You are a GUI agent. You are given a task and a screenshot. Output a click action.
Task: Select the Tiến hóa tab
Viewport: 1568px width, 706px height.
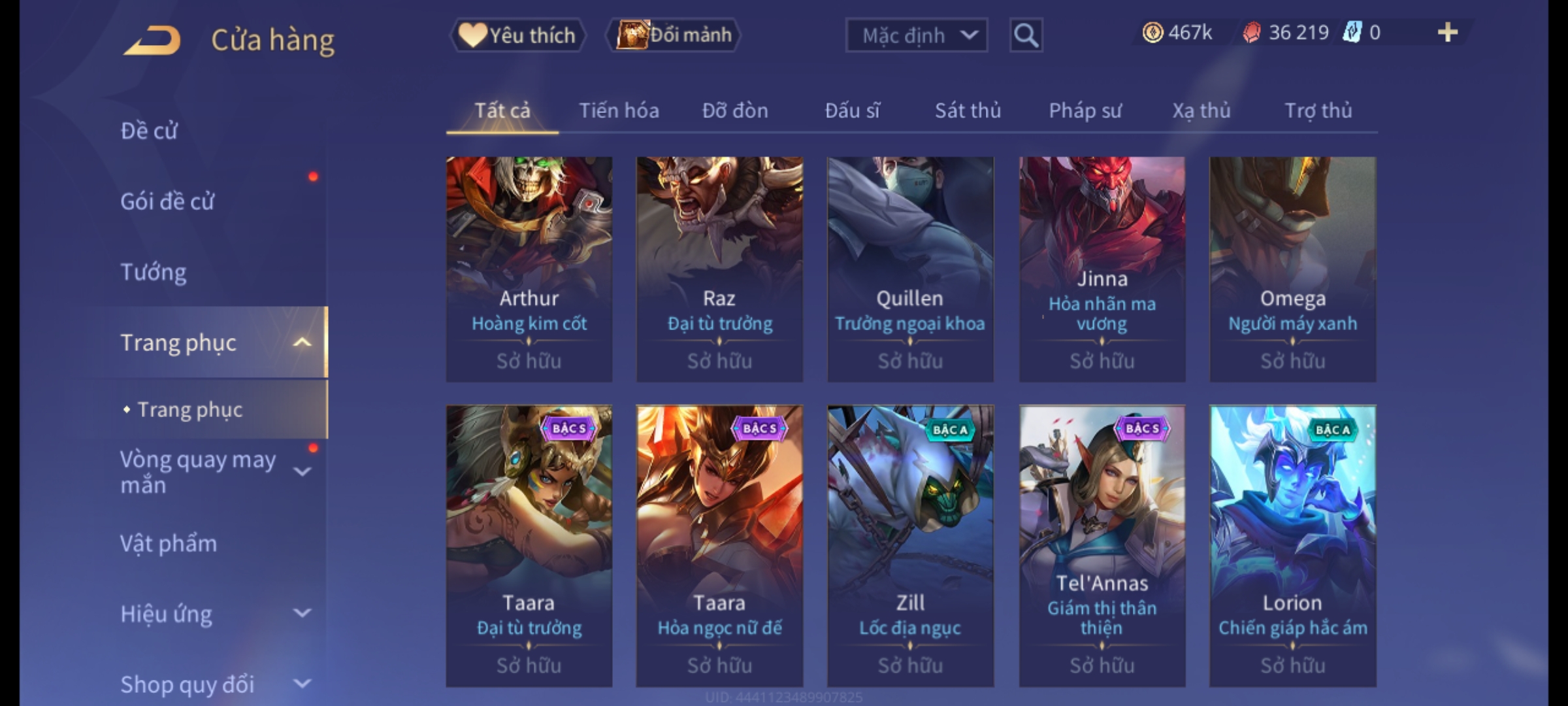[619, 110]
